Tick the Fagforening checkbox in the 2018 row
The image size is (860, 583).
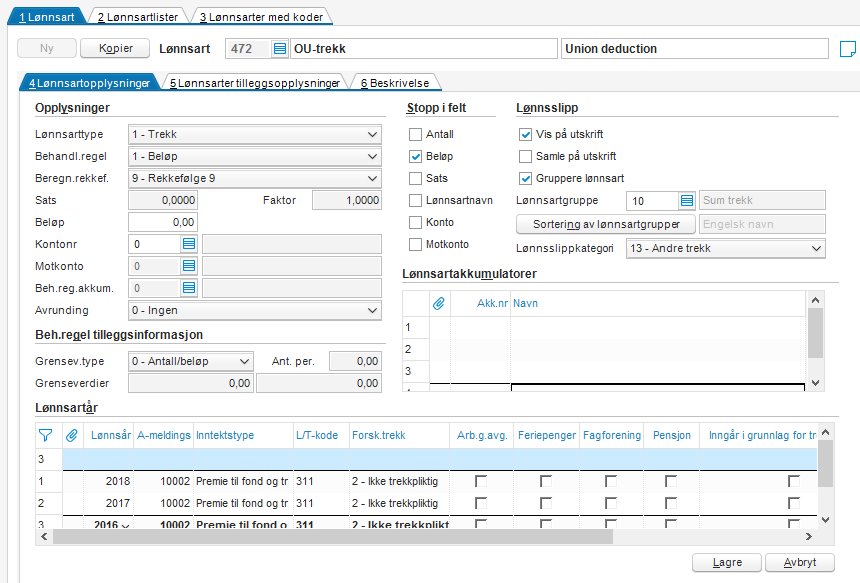pos(610,481)
